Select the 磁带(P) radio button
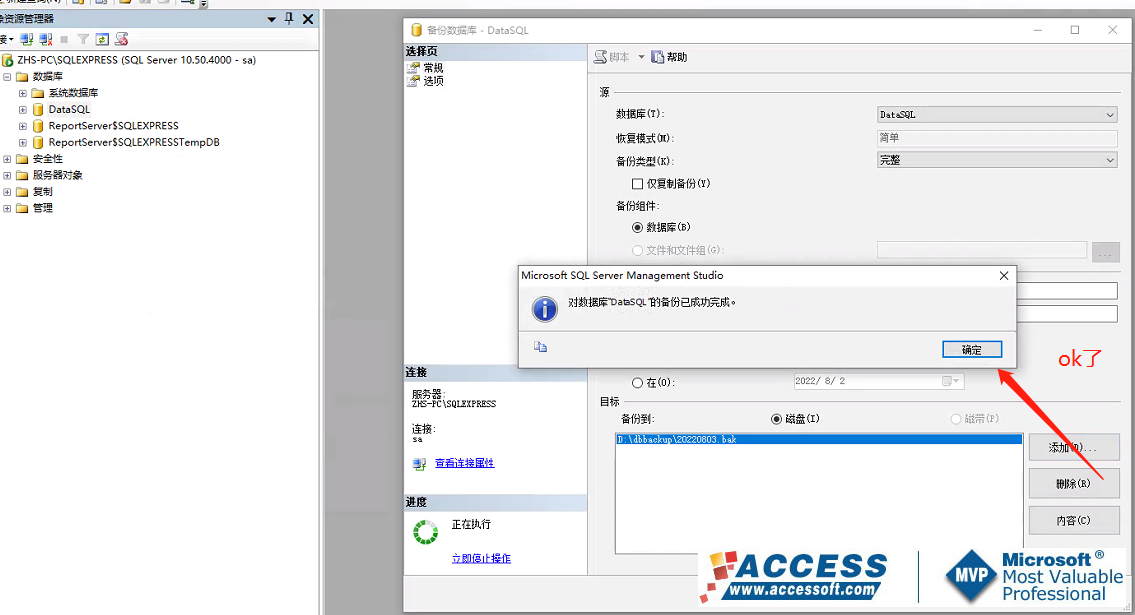 pyautogui.click(x=955, y=419)
